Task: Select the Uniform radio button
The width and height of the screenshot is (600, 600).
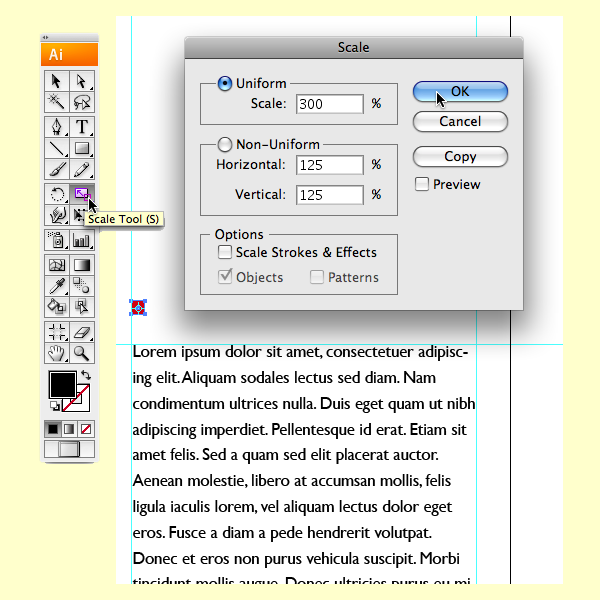Action: click(225, 84)
